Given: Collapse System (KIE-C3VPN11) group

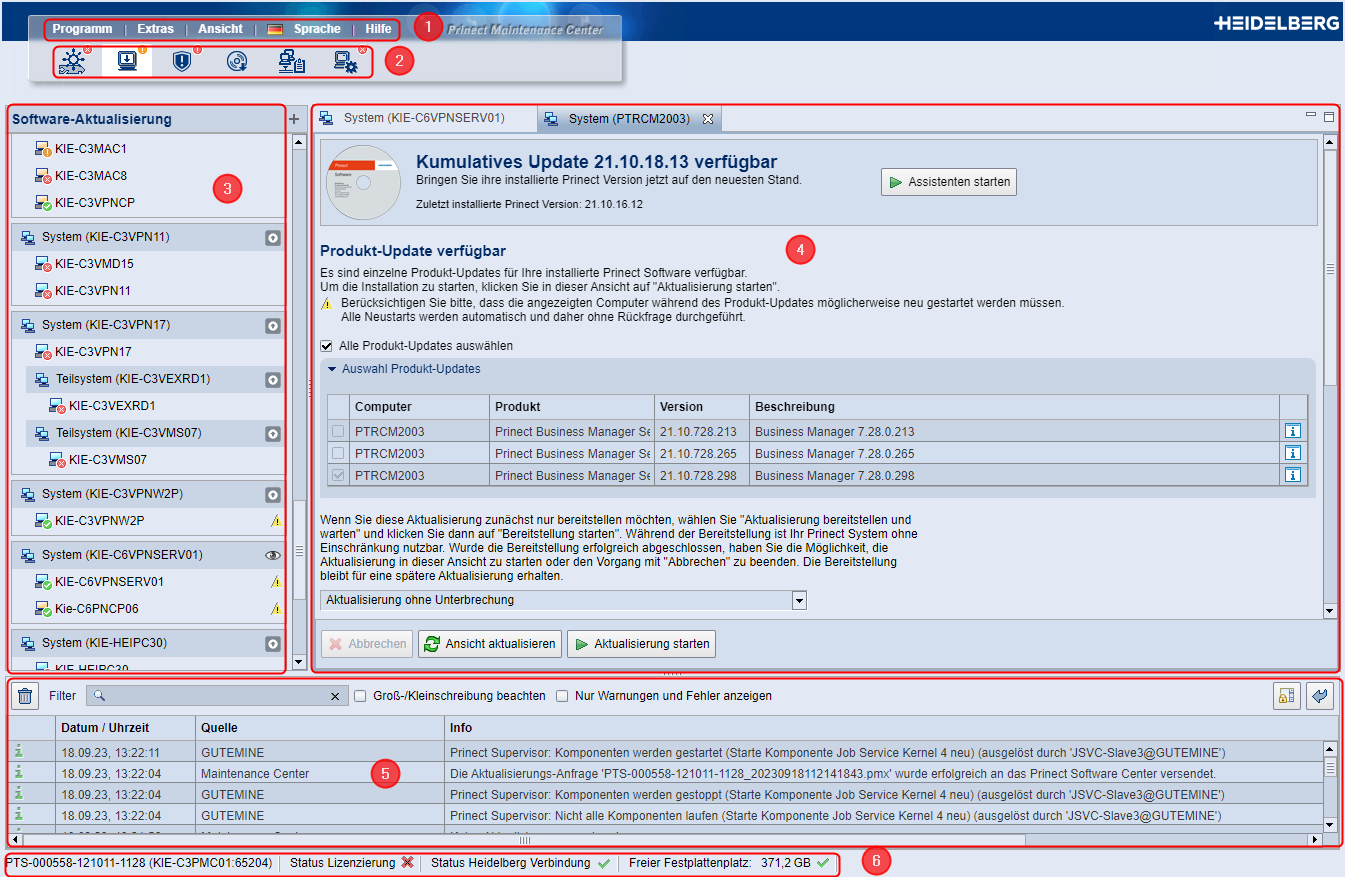Looking at the screenshot, I should [x=273, y=238].
